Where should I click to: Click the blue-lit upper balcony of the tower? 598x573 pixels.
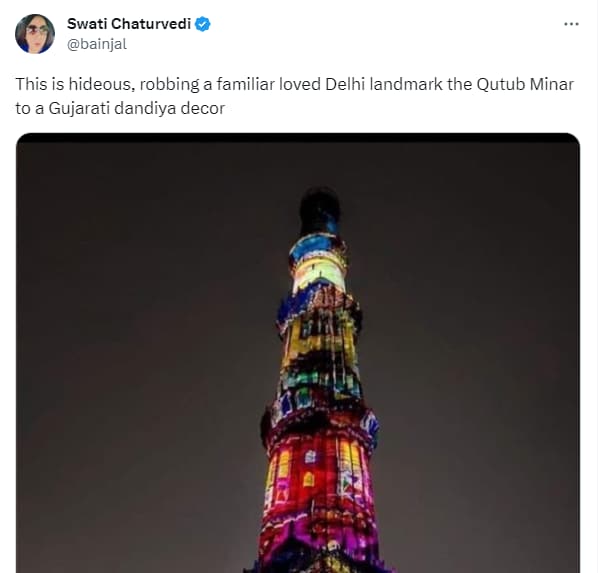click(x=315, y=246)
